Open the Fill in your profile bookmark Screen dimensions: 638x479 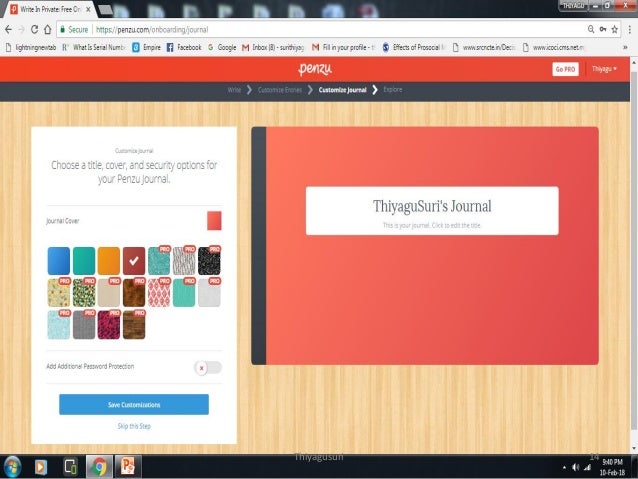coord(344,47)
